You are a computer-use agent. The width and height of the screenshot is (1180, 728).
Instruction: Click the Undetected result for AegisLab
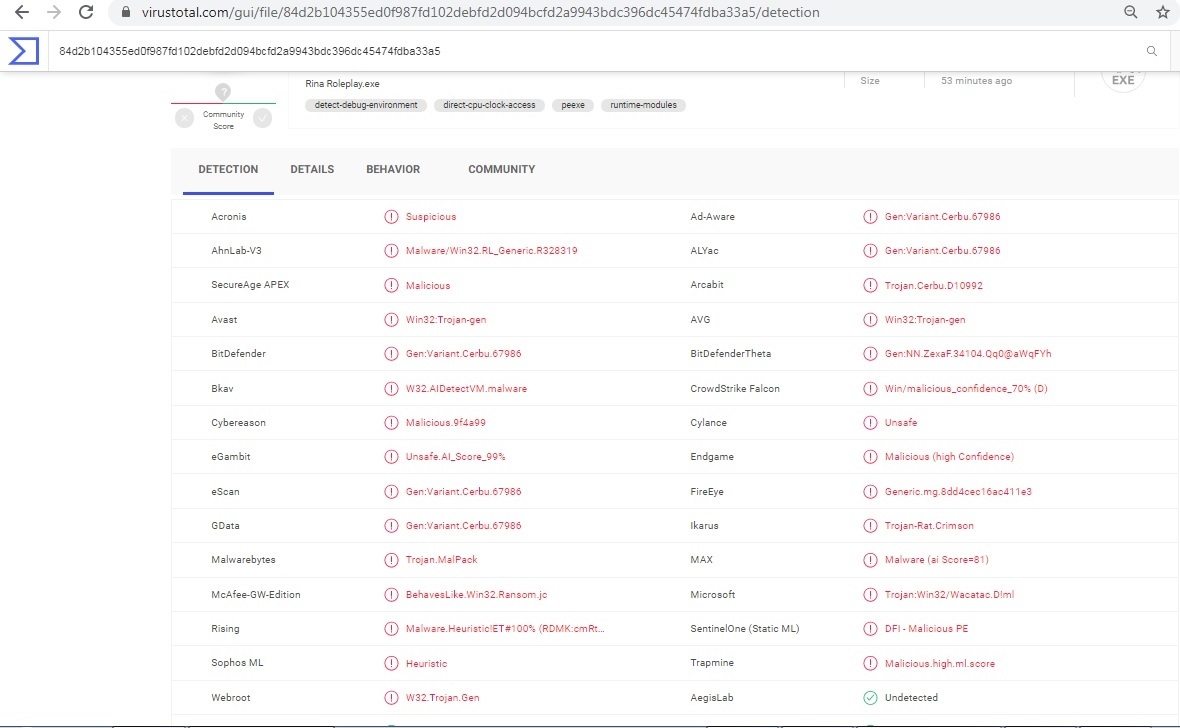[x=911, y=698]
